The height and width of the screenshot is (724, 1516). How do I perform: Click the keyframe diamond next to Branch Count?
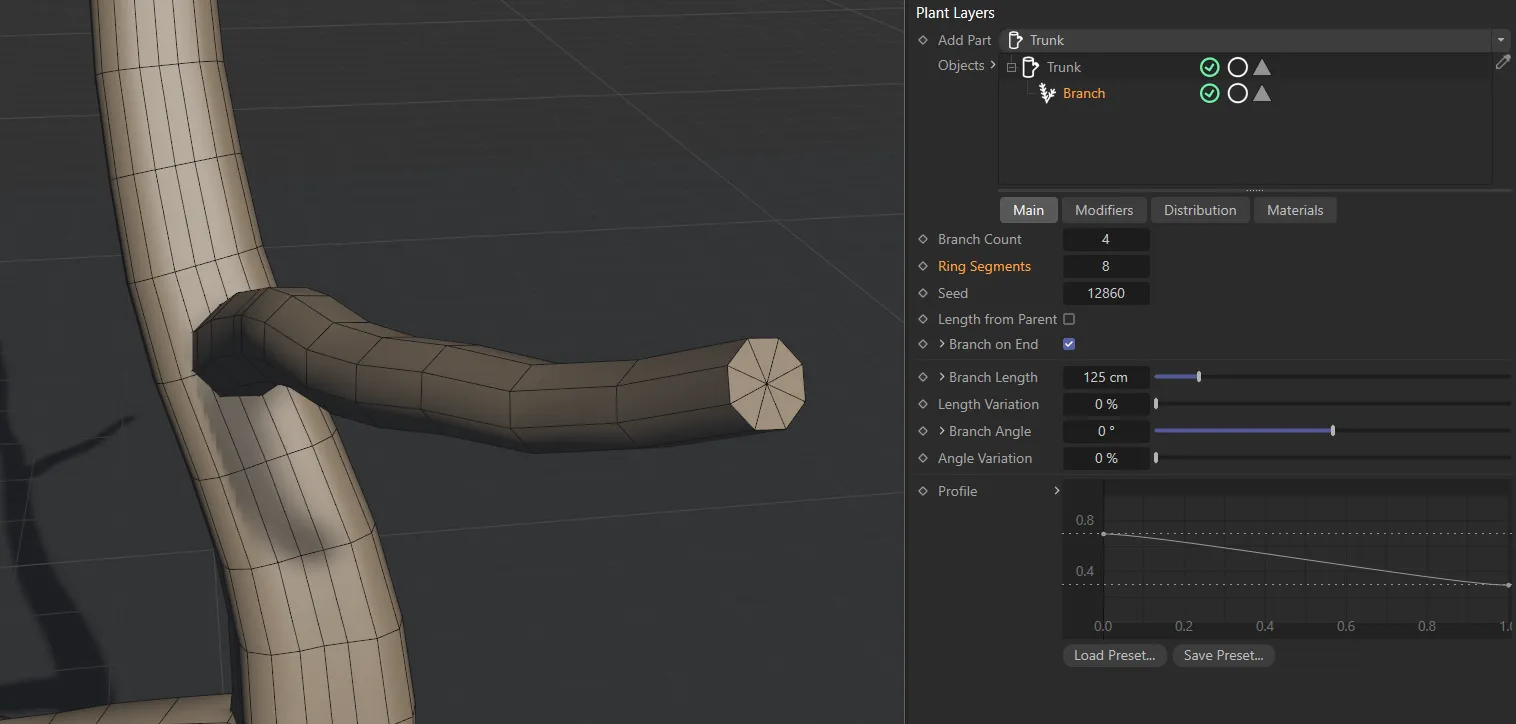click(923, 239)
